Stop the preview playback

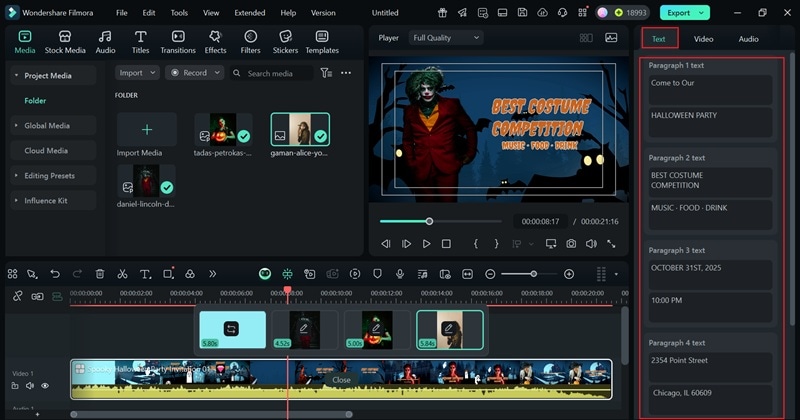(x=446, y=244)
